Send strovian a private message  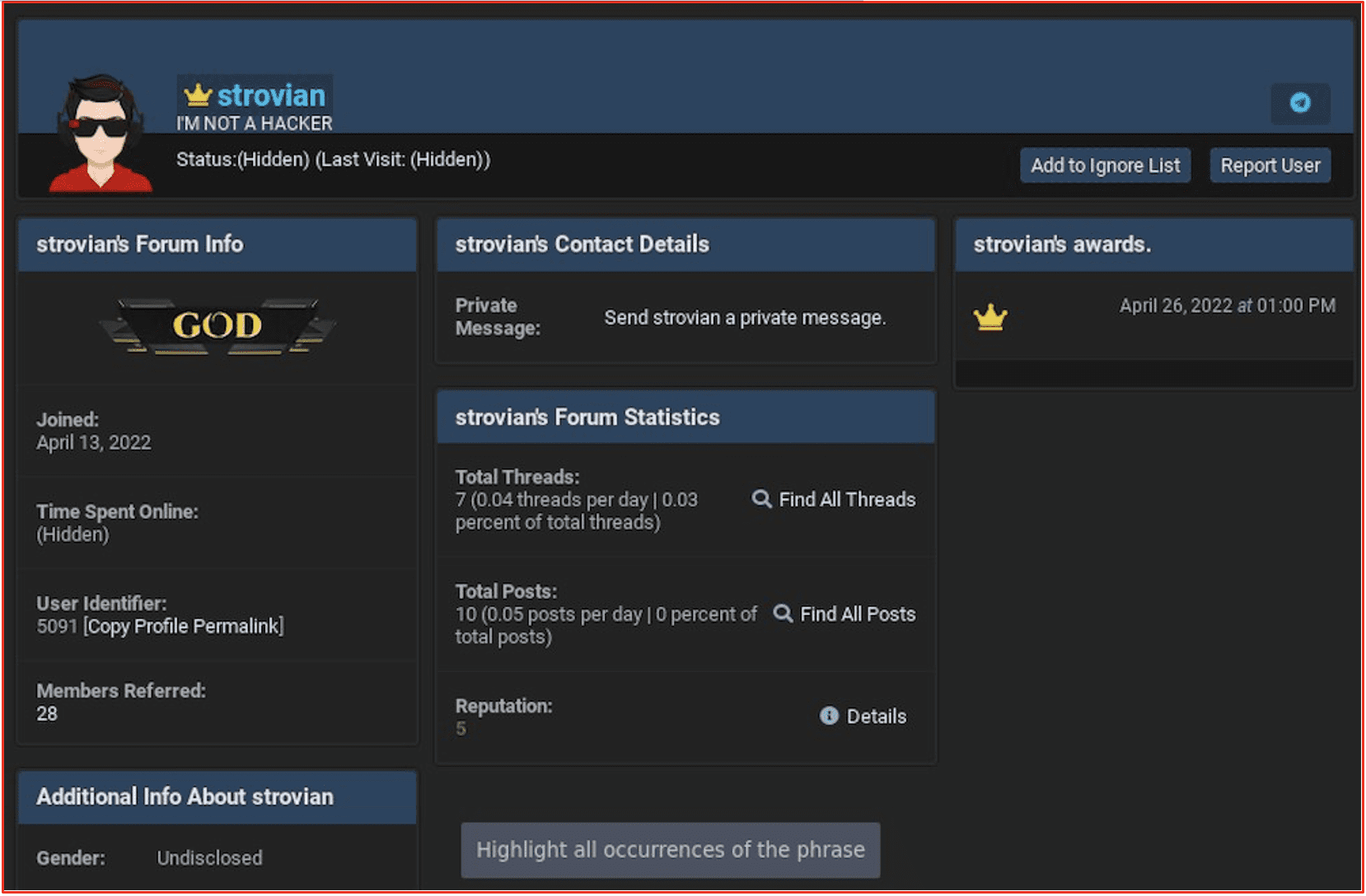point(745,318)
